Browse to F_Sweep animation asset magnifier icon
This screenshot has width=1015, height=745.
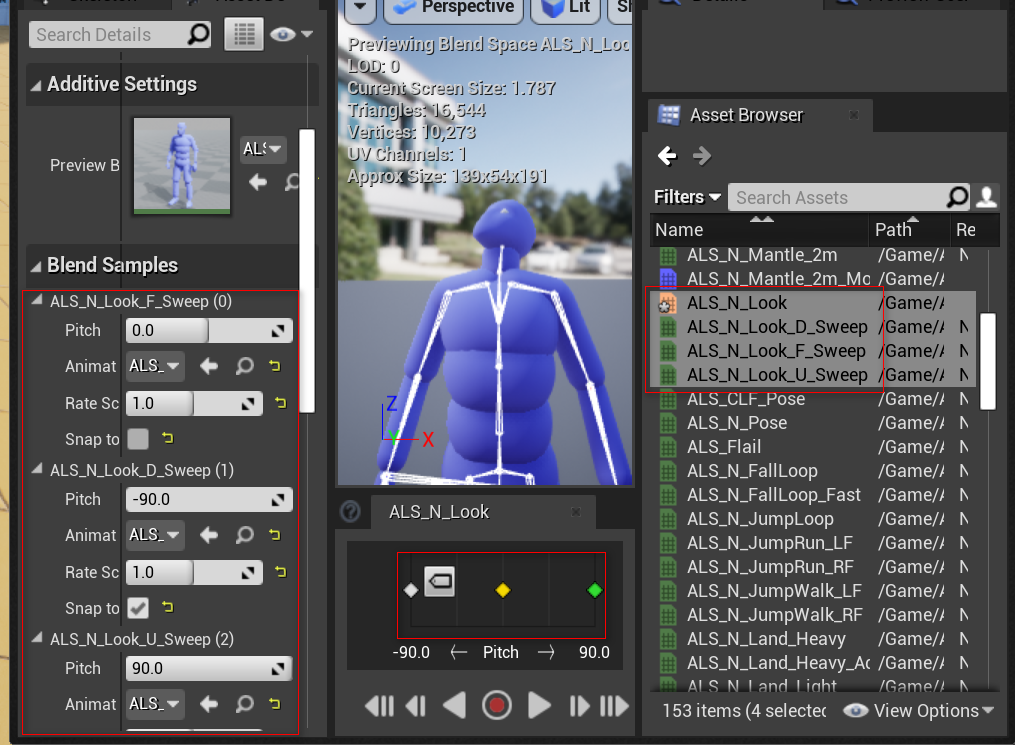244,367
